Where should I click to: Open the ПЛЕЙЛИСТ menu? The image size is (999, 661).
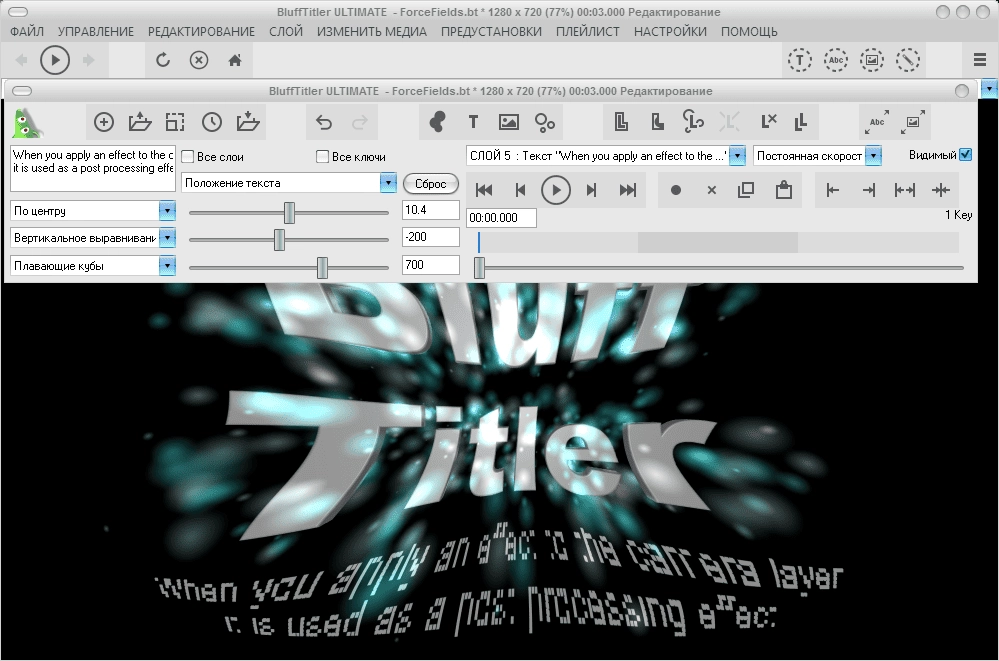point(587,31)
